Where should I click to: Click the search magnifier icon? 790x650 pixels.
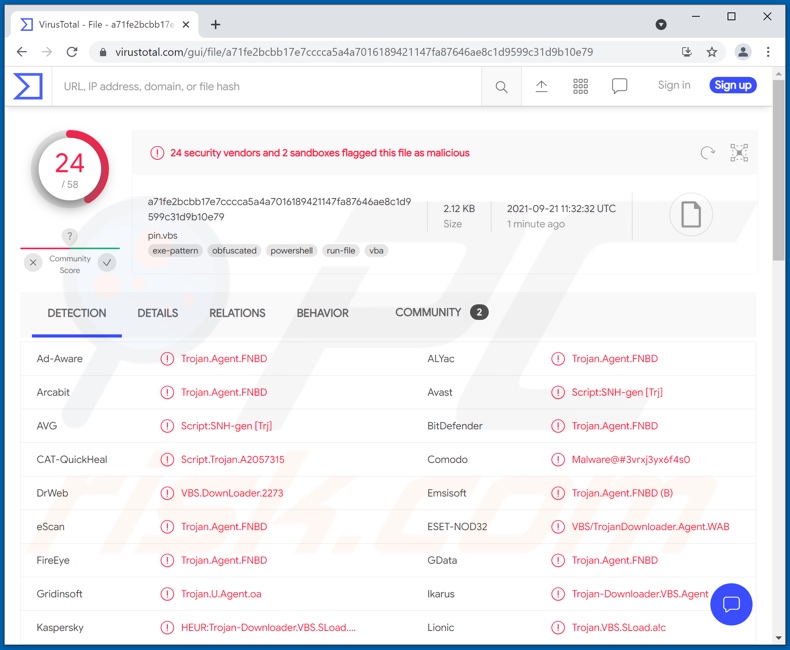click(x=501, y=87)
